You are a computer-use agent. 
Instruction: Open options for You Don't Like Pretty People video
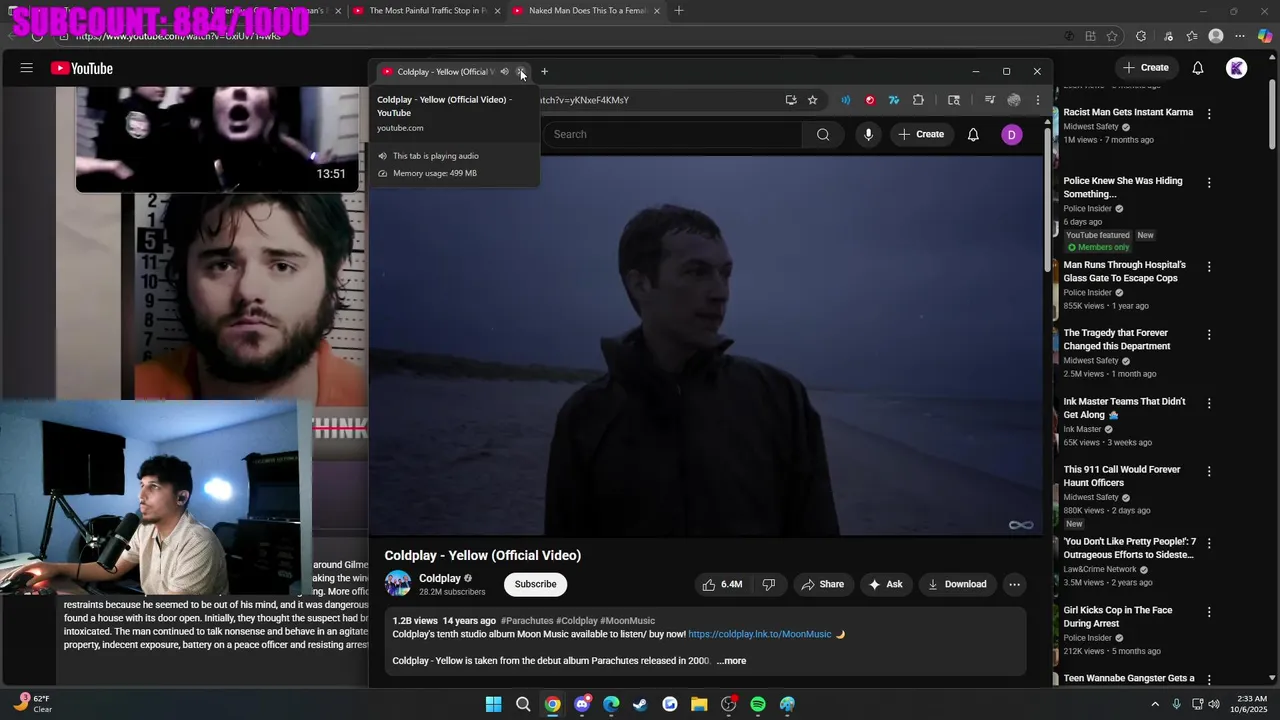click(1209, 543)
